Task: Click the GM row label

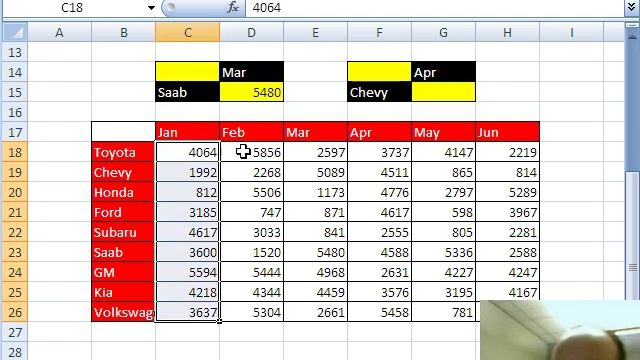Action: [x=124, y=272]
